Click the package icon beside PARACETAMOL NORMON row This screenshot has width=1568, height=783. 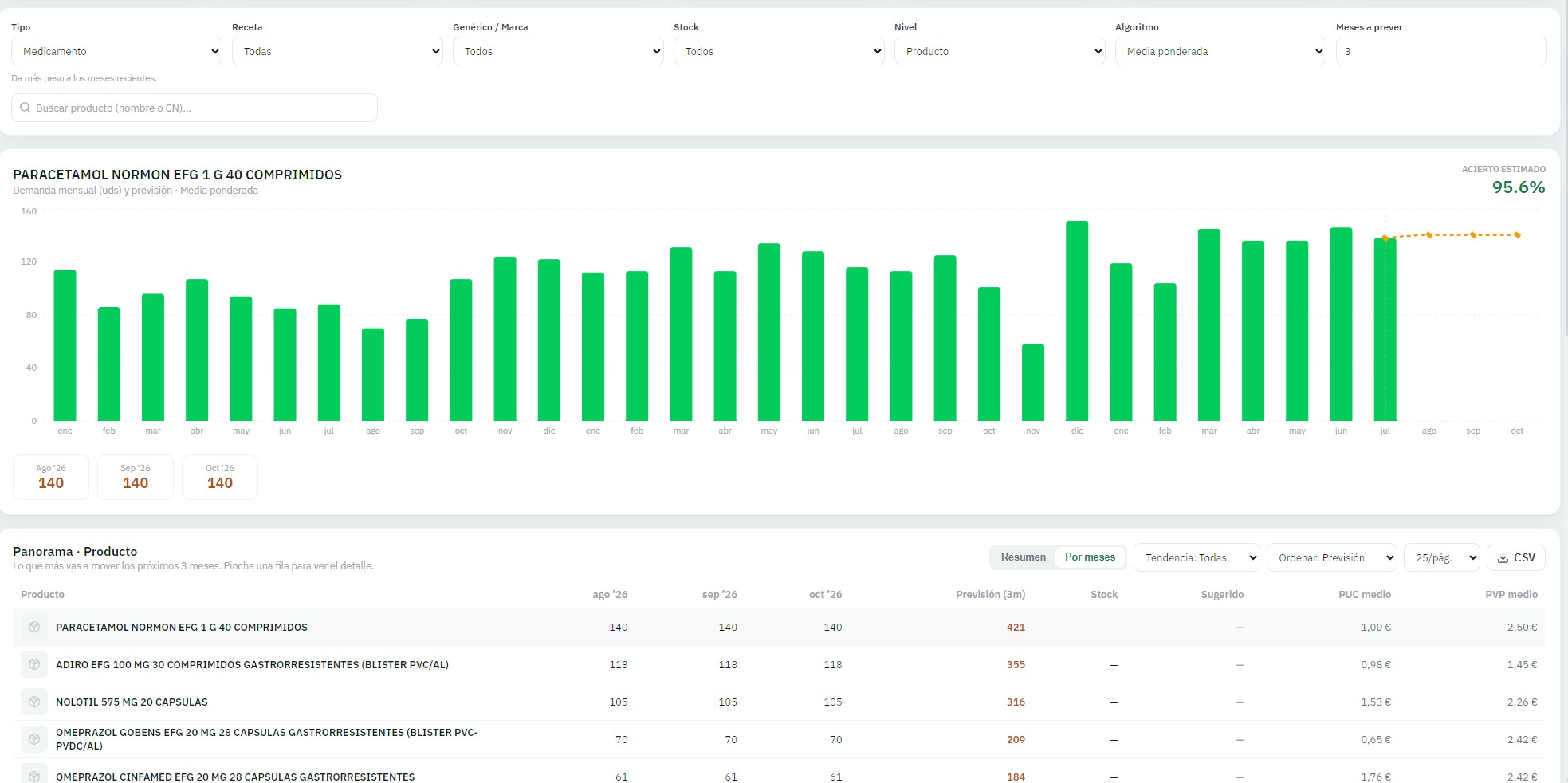coord(34,628)
